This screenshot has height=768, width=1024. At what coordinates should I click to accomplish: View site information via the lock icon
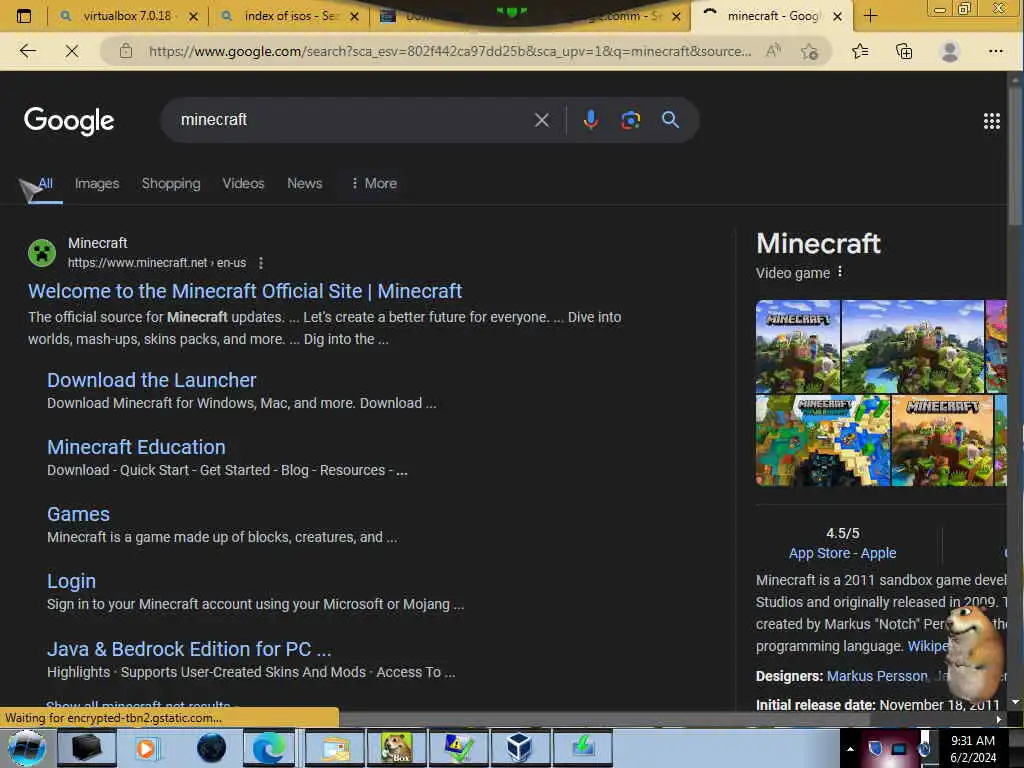126,51
